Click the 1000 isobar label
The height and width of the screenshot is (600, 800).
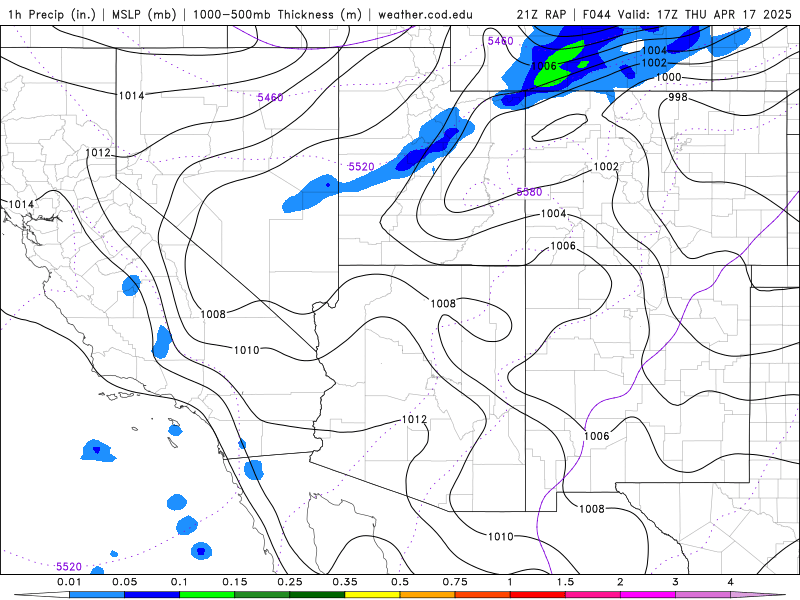pos(668,77)
